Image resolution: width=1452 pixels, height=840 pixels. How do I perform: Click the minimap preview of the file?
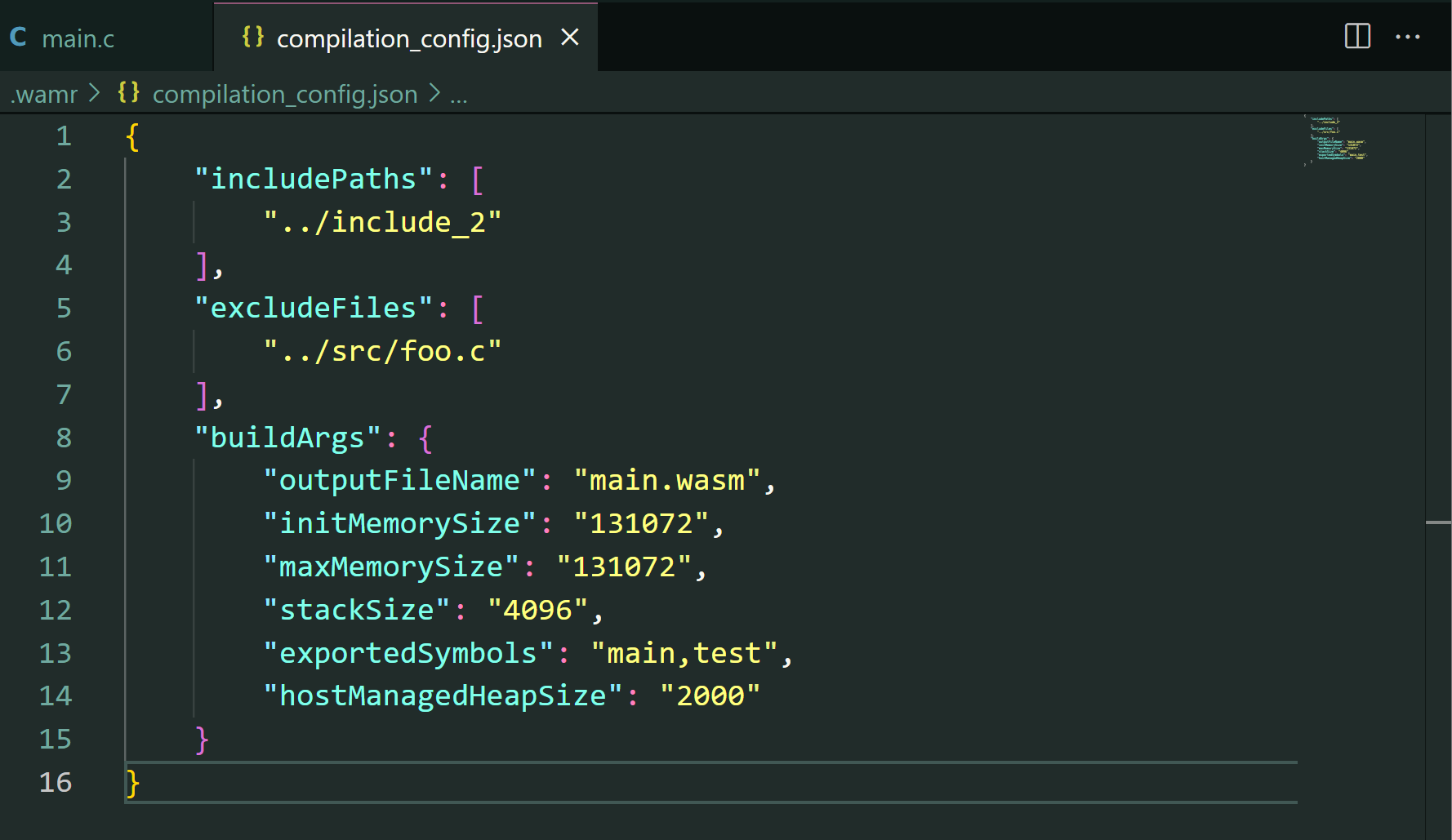[x=1334, y=143]
